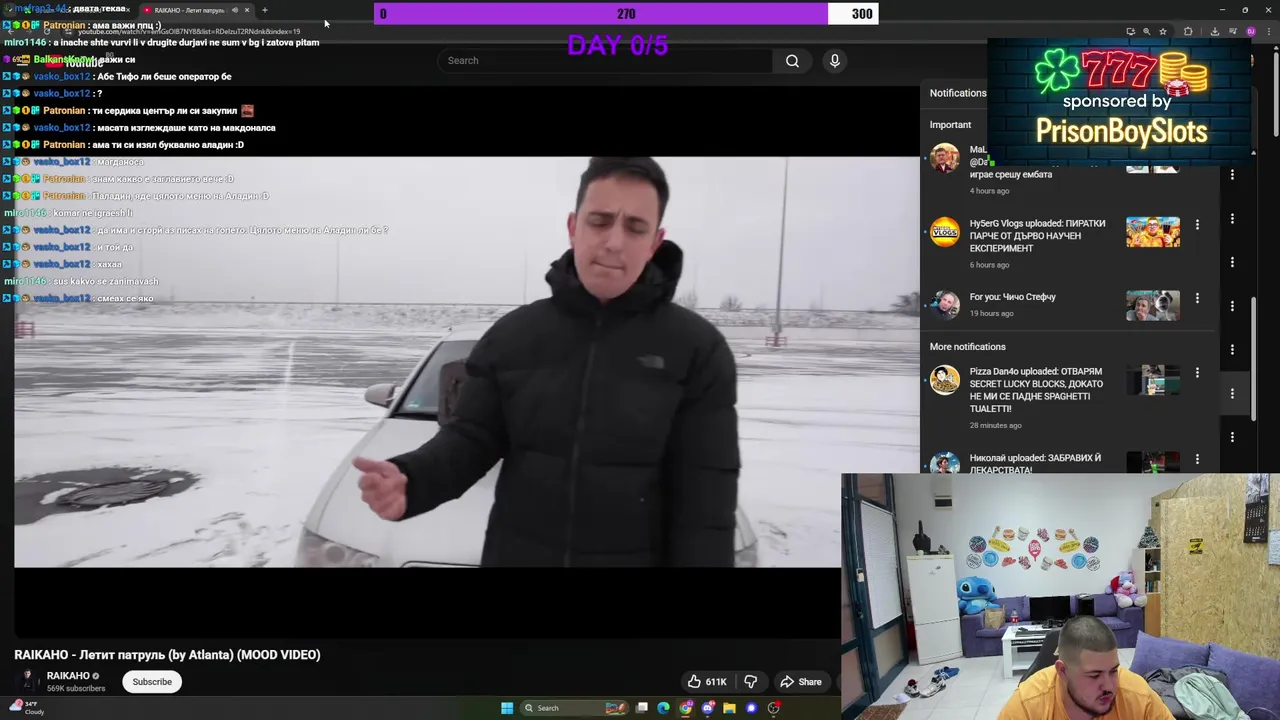
Task: Subscribe to the RAIKAHO channel
Action: pos(152,682)
